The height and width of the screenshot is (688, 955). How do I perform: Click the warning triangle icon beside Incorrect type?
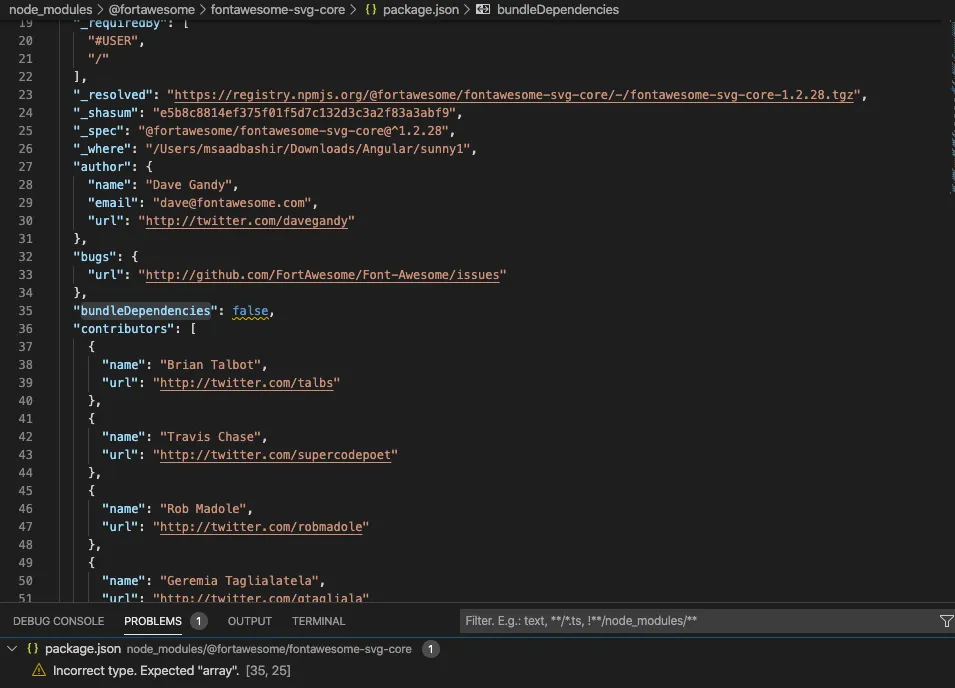click(x=39, y=670)
